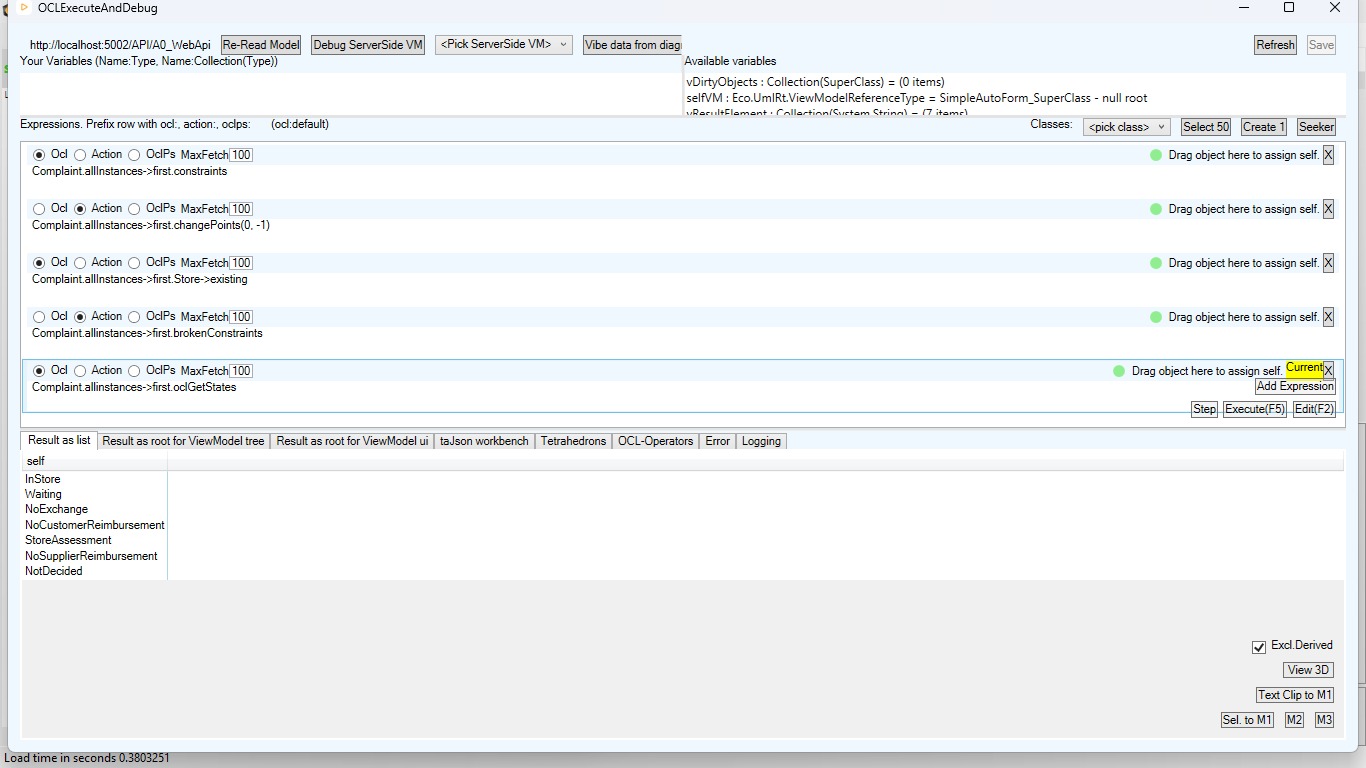Viewport: 1366px width, 768px height.
Task: Close the Store->existing expression row
Action: tap(1328, 263)
